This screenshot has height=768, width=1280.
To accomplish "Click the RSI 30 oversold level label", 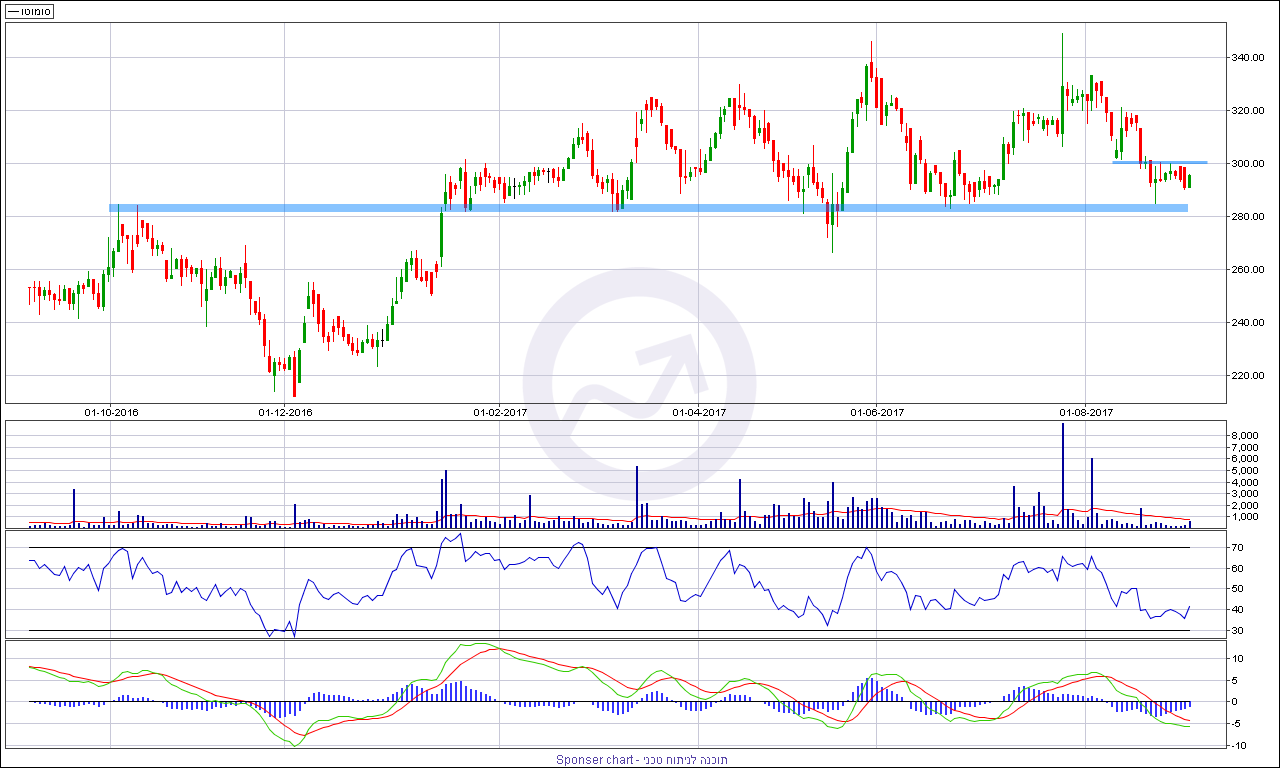I will [x=1237, y=631].
